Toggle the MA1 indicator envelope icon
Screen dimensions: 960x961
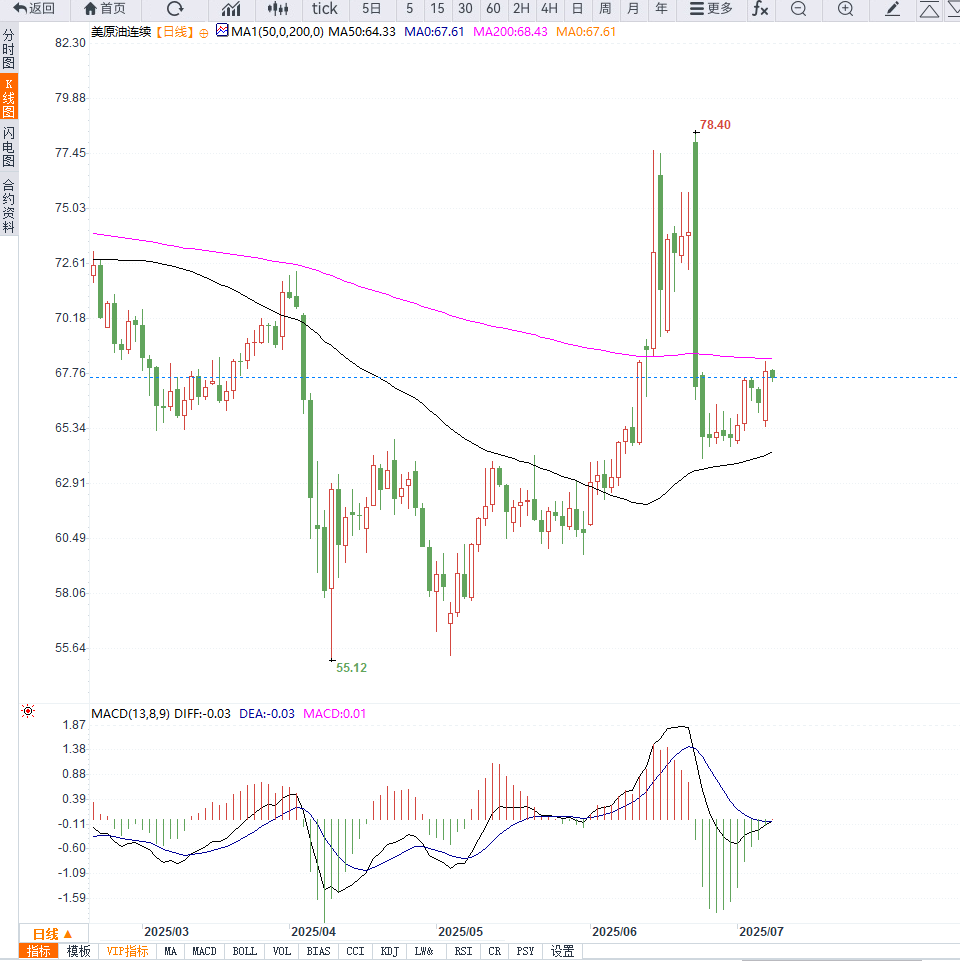[222, 32]
